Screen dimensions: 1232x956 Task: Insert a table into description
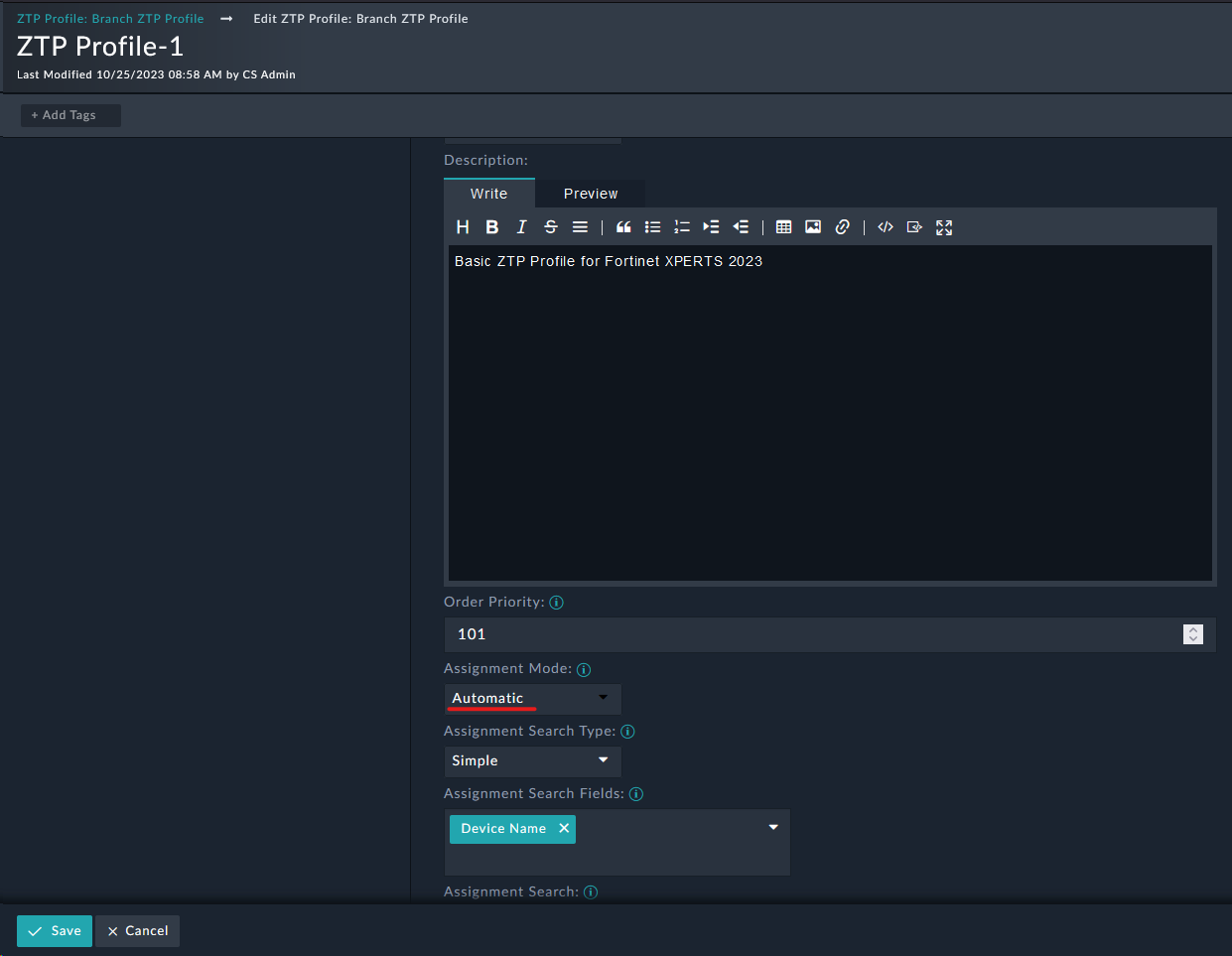783,227
